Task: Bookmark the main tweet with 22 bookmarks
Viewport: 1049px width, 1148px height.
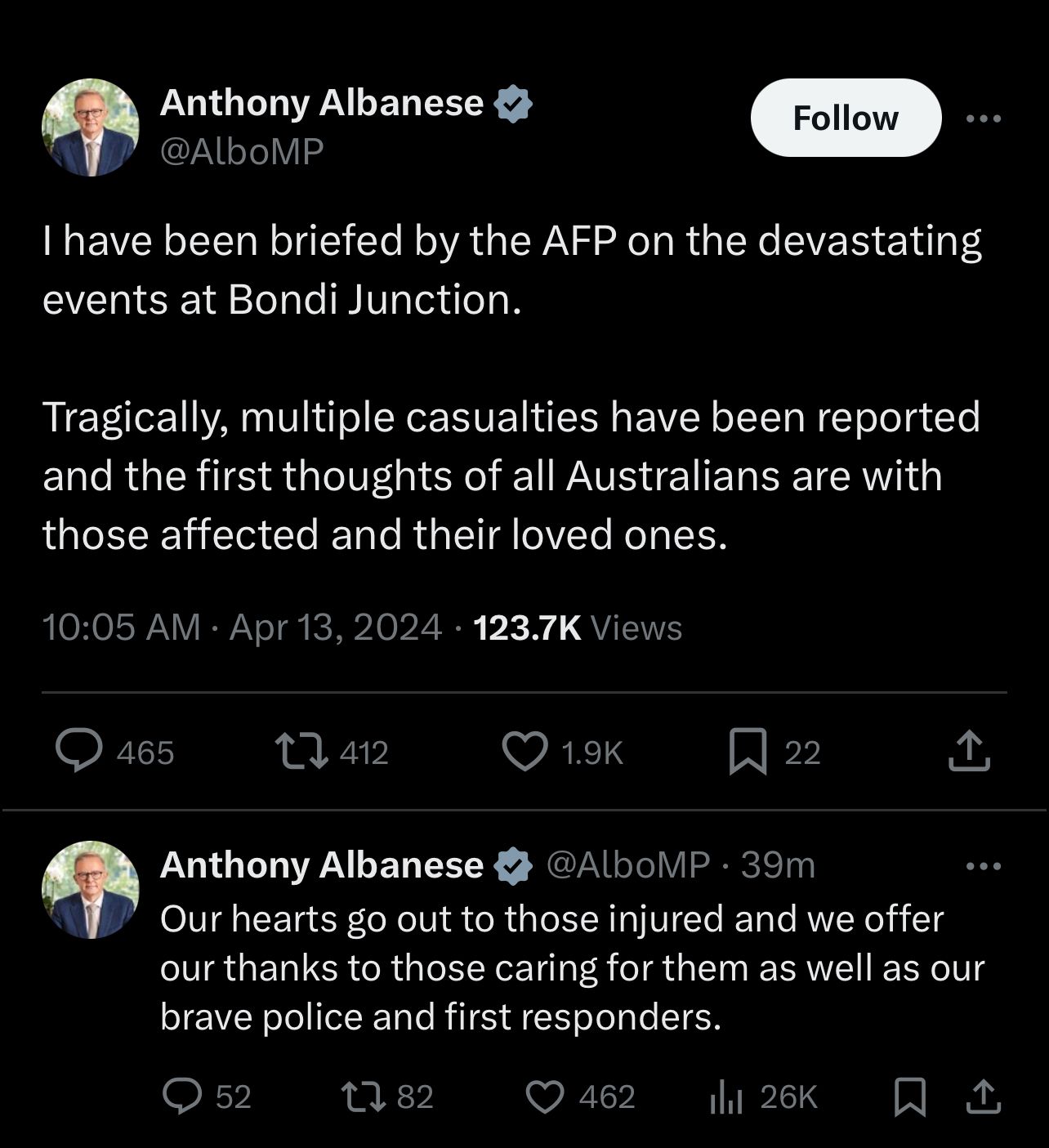Action: [x=748, y=751]
